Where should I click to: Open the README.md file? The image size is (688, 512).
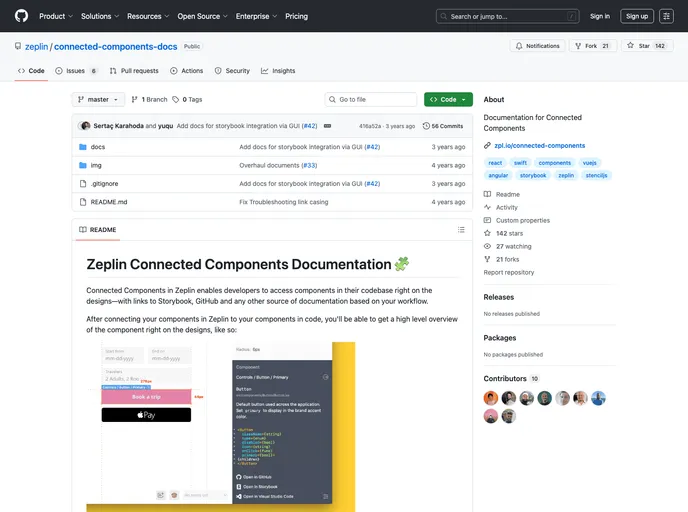click(109, 202)
